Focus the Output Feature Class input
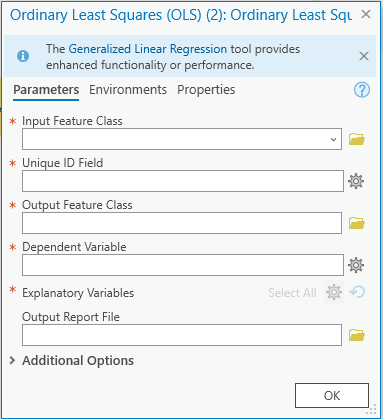Screen dimensions: 383x419 (x=182, y=223)
